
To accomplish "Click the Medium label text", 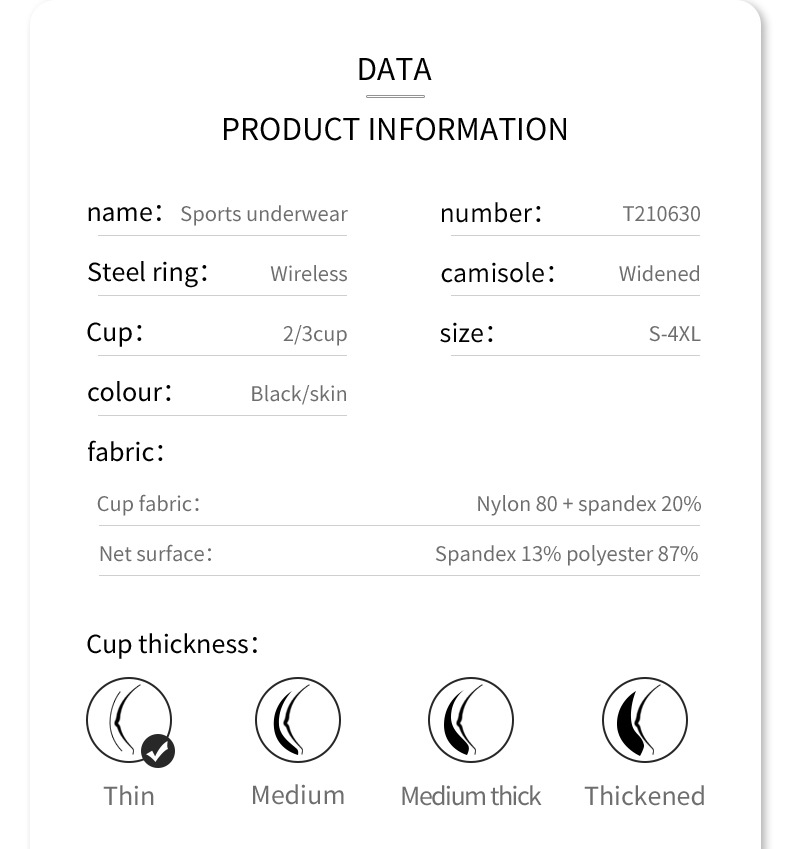I will (x=298, y=795).
